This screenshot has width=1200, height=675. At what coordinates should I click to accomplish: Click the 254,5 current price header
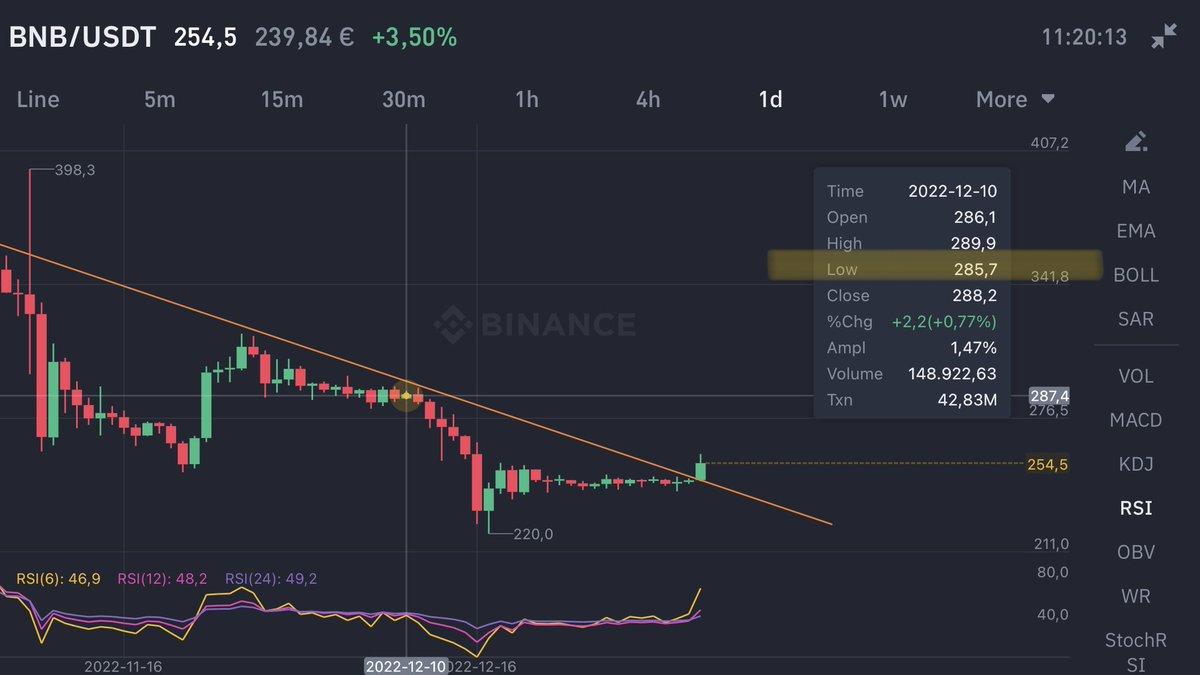click(205, 38)
